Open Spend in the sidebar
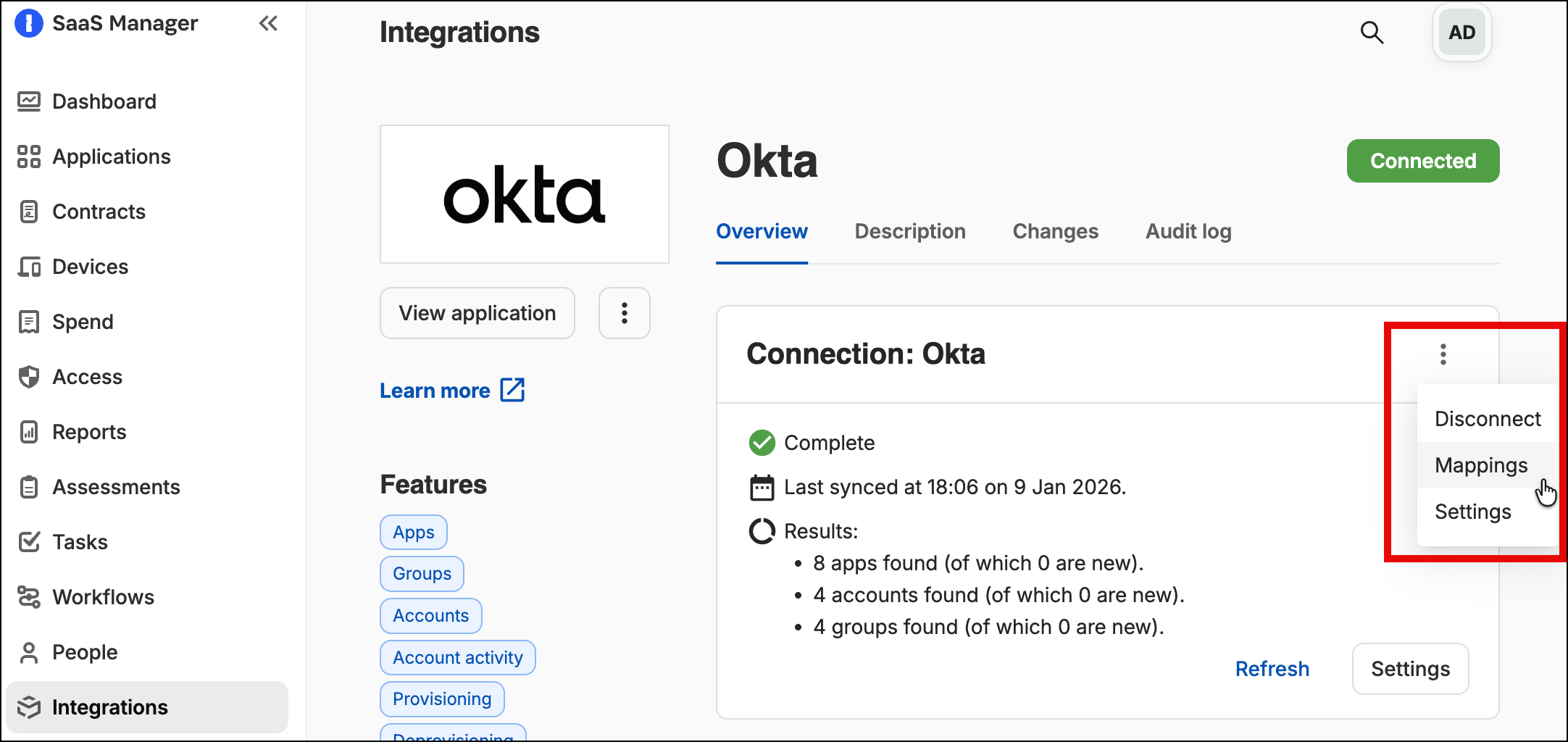Screen dimensions: 1568x742 147,322
